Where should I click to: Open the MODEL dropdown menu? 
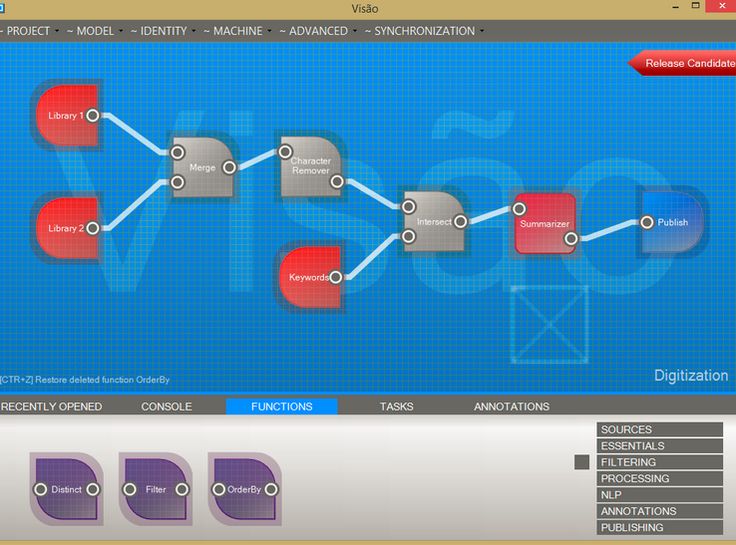[95, 31]
